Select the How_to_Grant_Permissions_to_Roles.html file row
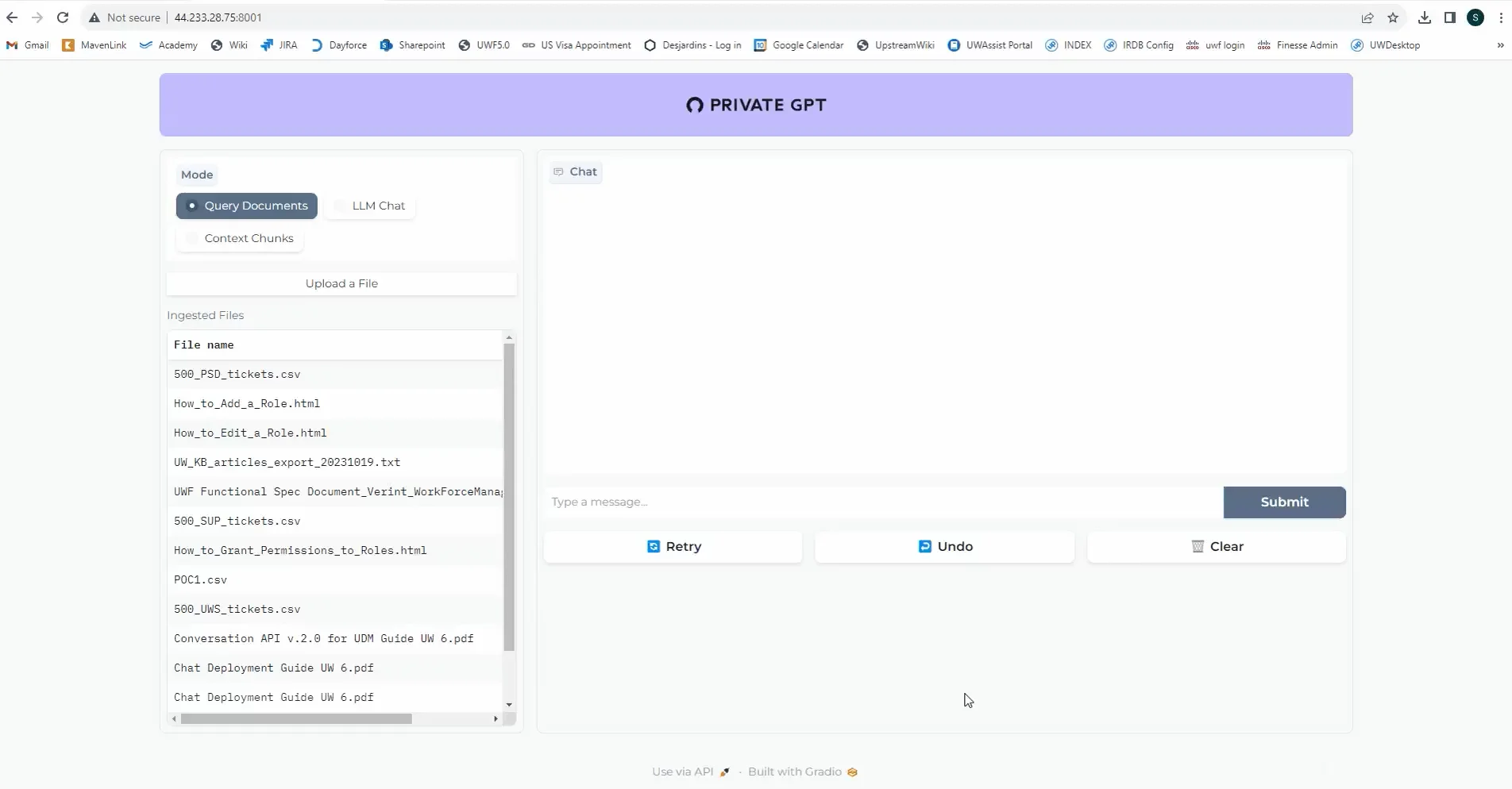 pos(335,550)
